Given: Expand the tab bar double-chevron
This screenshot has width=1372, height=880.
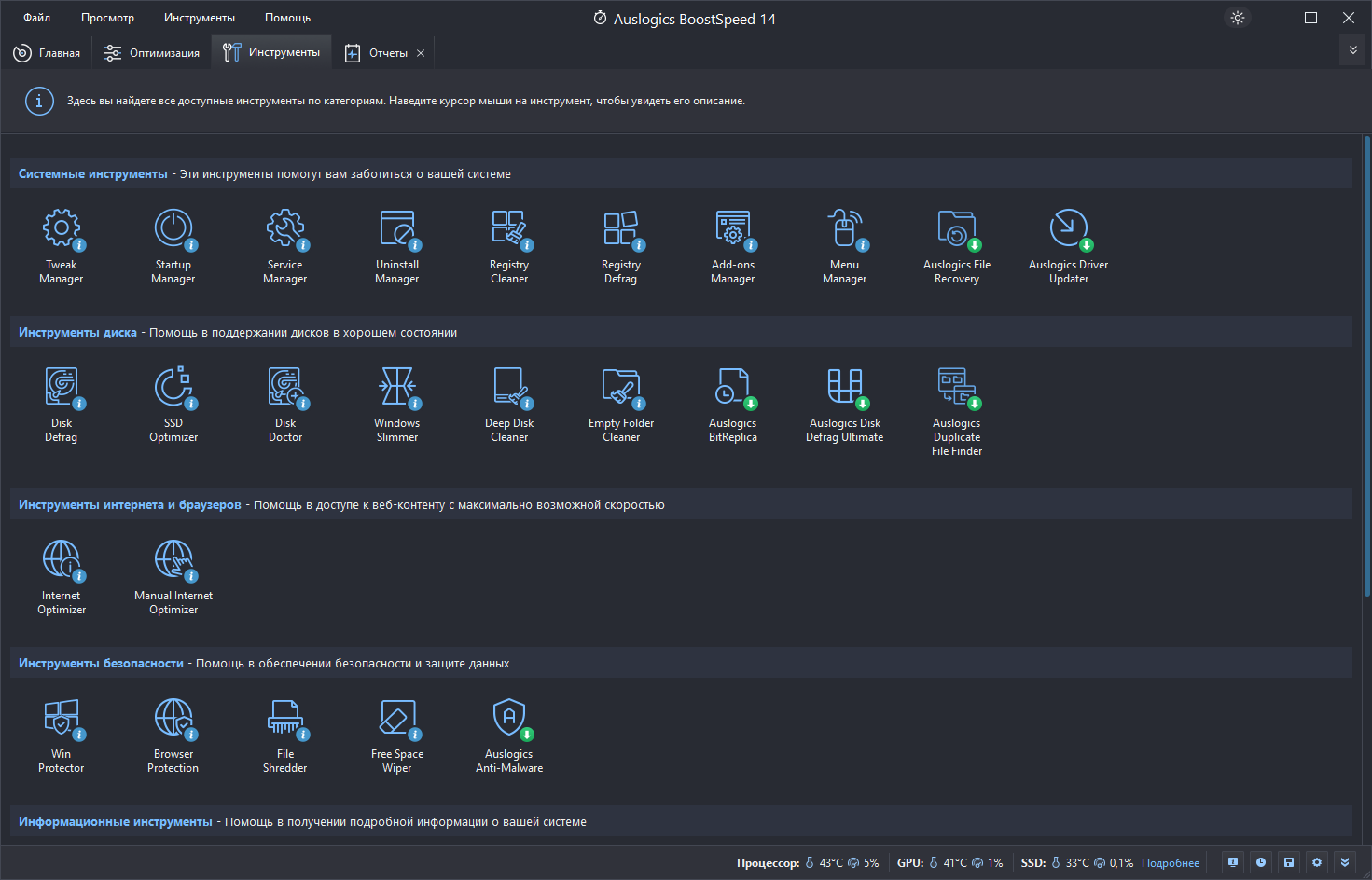Looking at the screenshot, I should [1353, 50].
